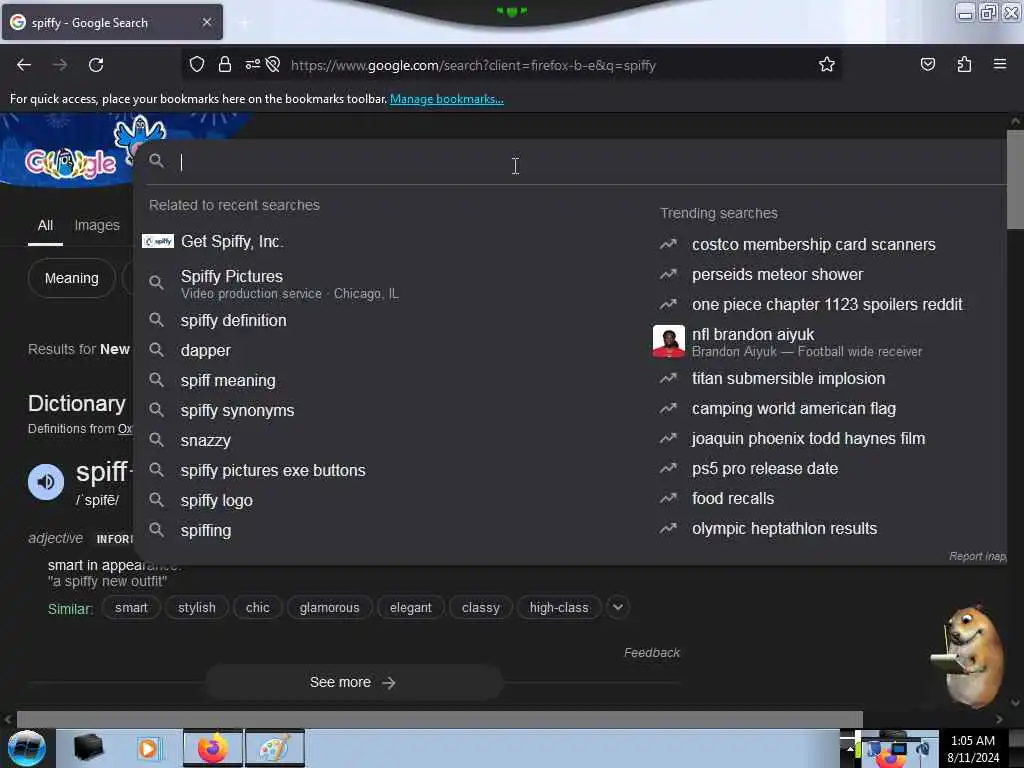
Task: Open trending olympic heptathlon results
Action: pyautogui.click(x=784, y=528)
